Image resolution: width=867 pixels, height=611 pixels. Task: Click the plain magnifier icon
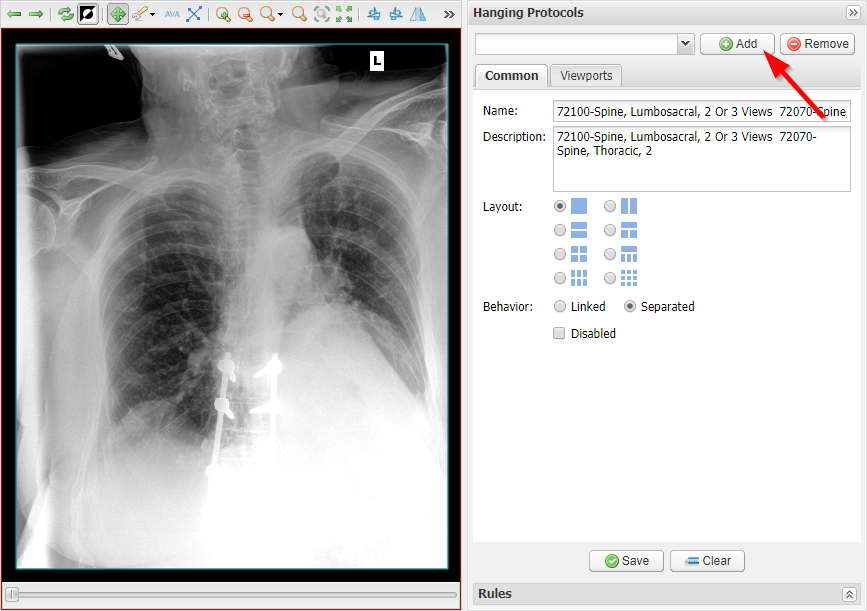[299, 14]
